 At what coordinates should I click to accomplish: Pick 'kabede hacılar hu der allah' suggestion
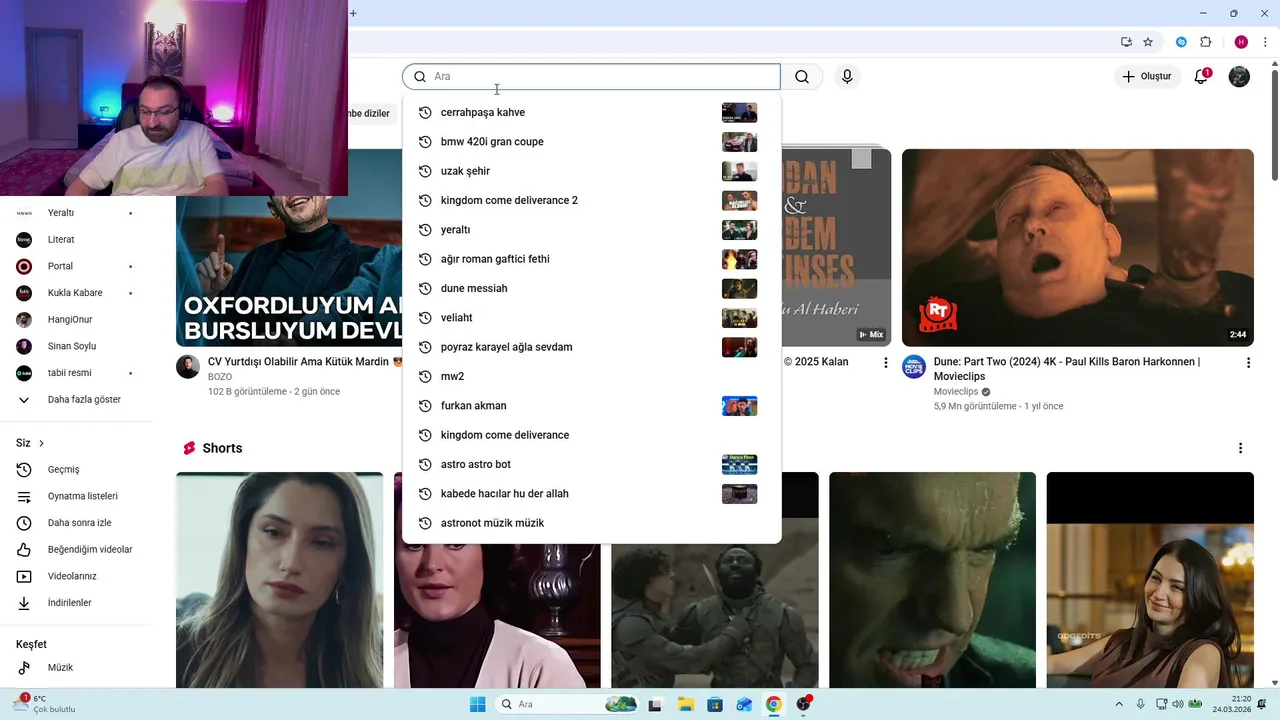[591, 494]
